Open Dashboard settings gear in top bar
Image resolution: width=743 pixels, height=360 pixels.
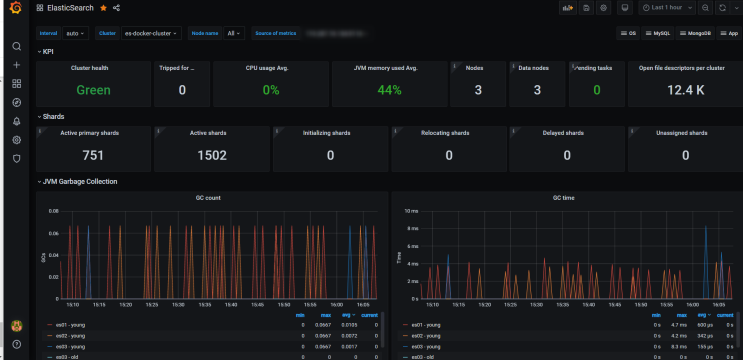click(603, 8)
